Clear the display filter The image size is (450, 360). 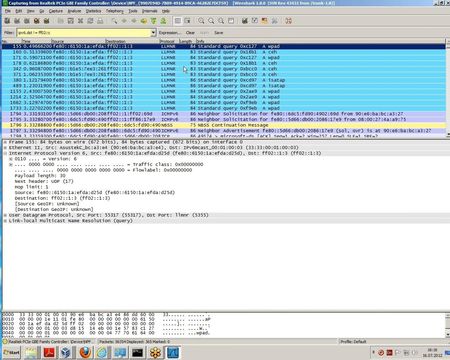point(190,33)
